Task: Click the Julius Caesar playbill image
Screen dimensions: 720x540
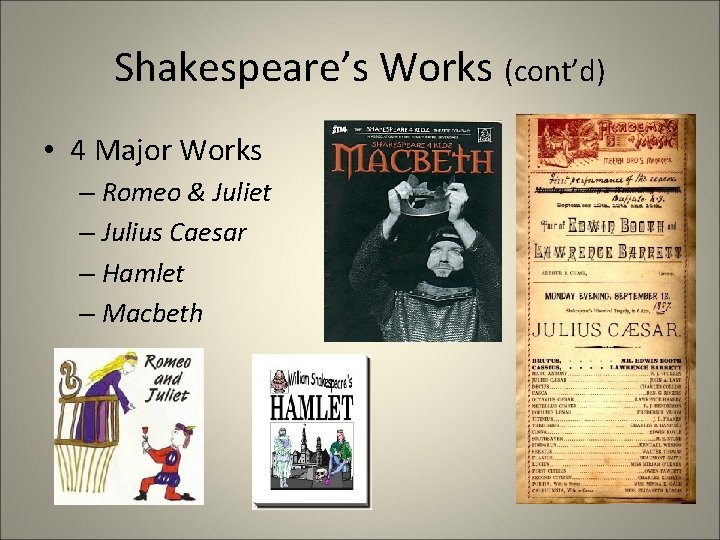Action: [606, 309]
